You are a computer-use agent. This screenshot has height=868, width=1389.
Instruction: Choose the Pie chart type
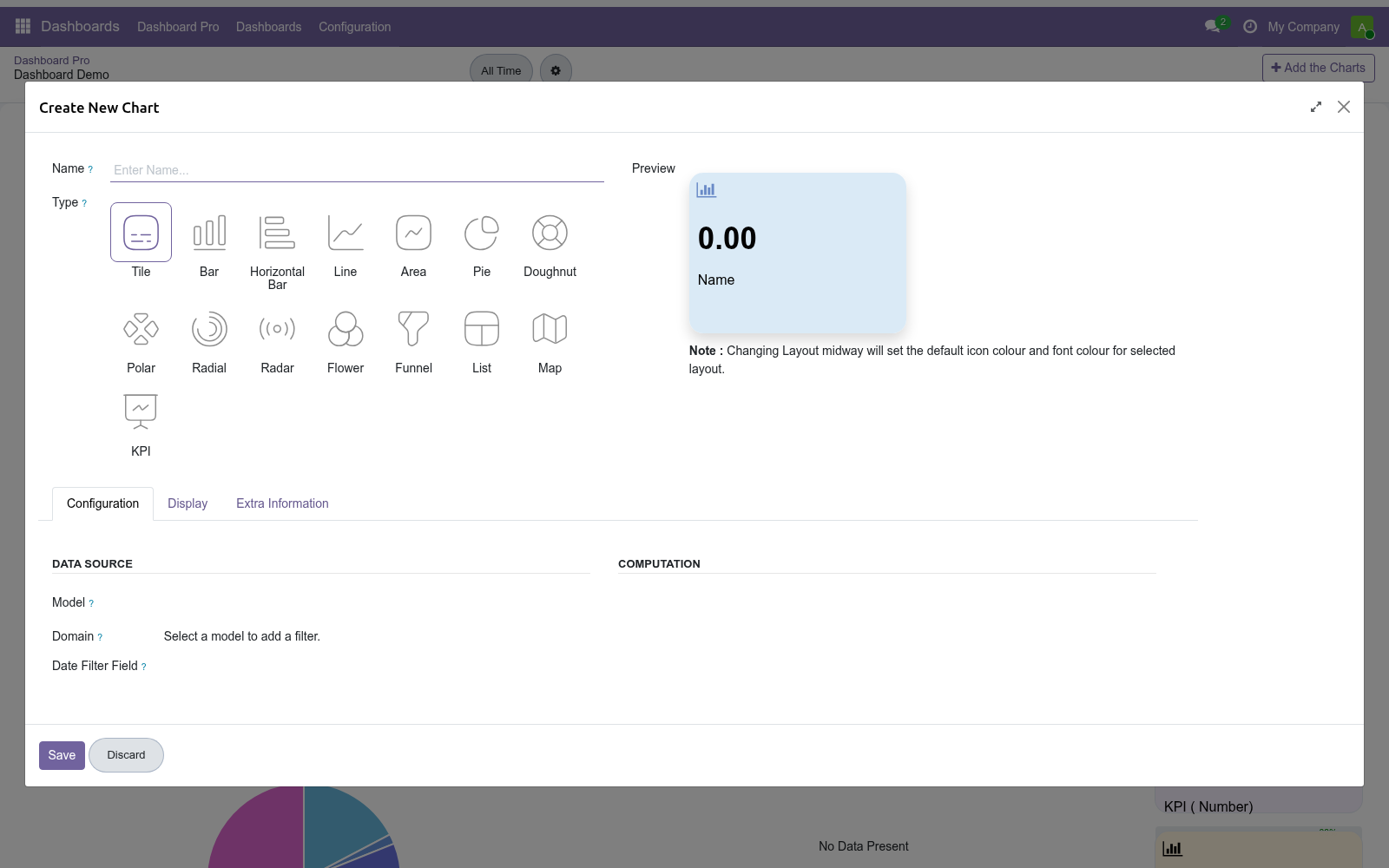coord(482,233)
